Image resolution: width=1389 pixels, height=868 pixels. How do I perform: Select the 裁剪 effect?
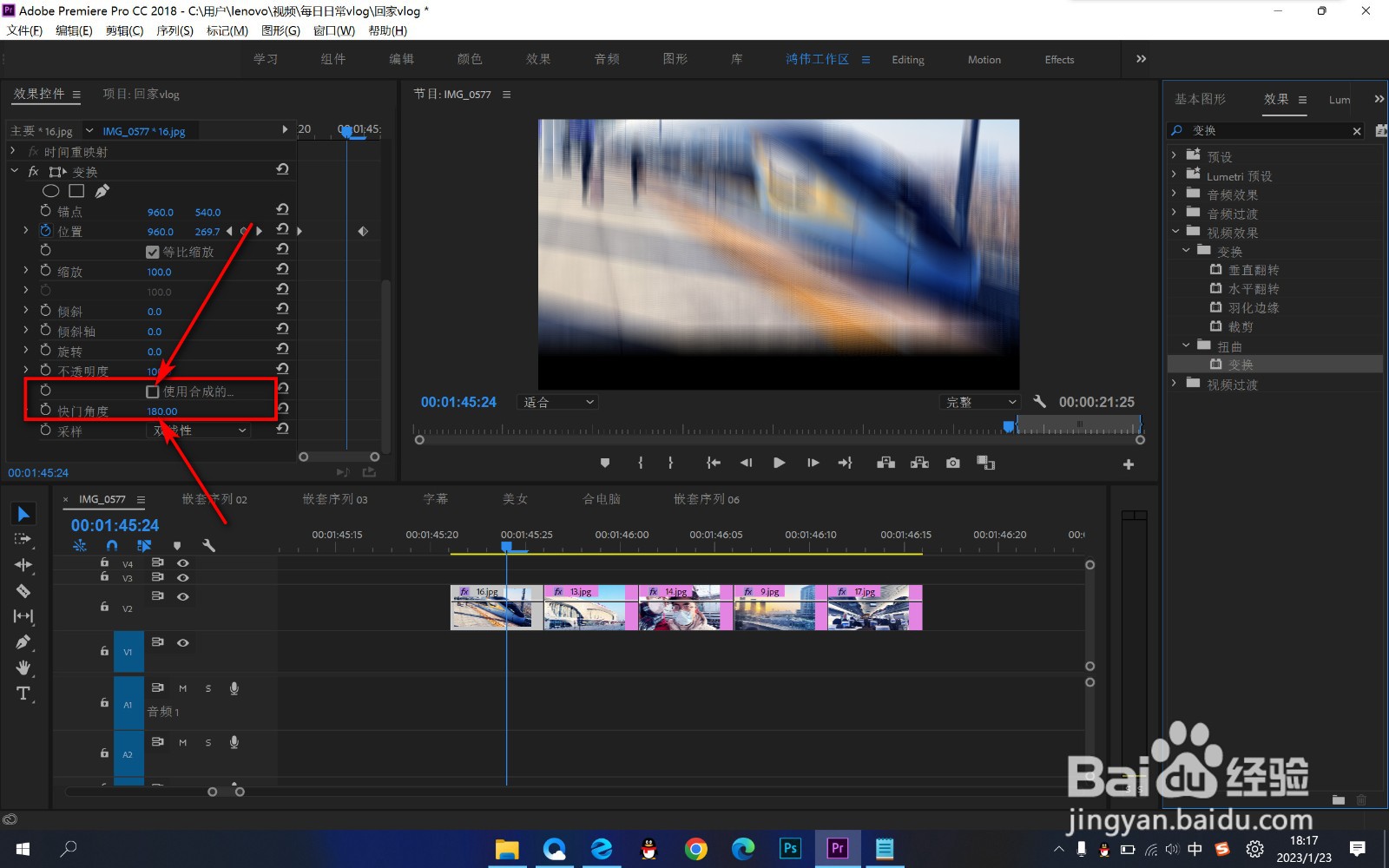coord(1241,327)
